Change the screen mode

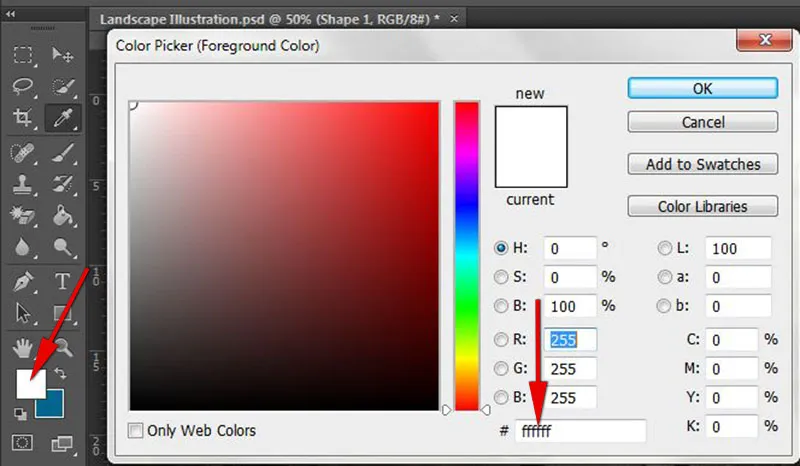tap(62, 443)
